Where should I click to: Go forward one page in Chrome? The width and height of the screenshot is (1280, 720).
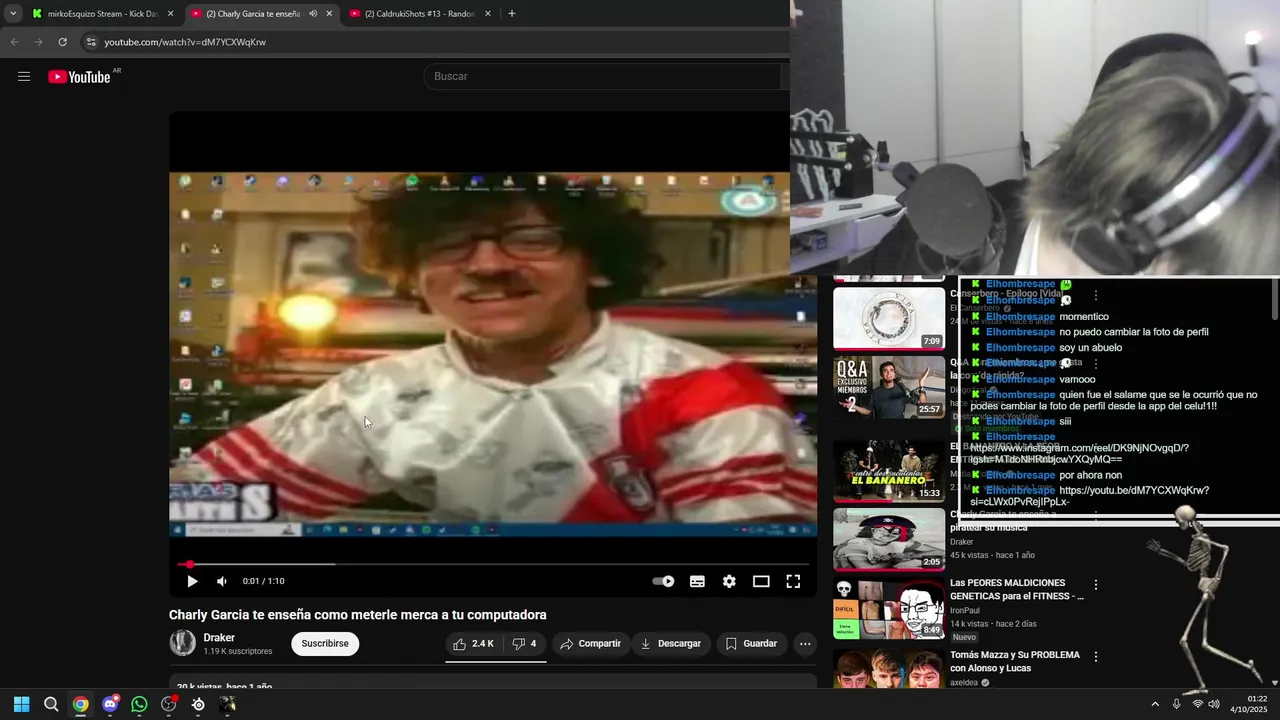[x=38, y=42]
